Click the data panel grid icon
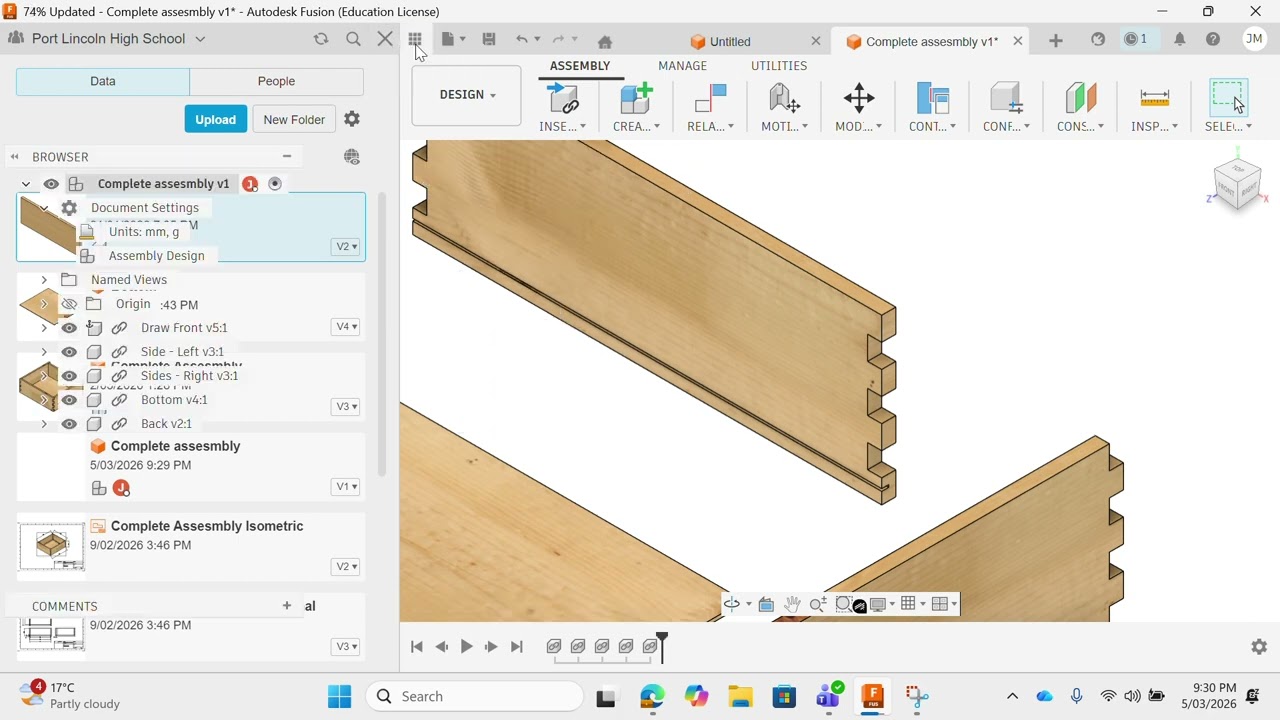This screenshot has height=720, width=1280. (414, 39)
